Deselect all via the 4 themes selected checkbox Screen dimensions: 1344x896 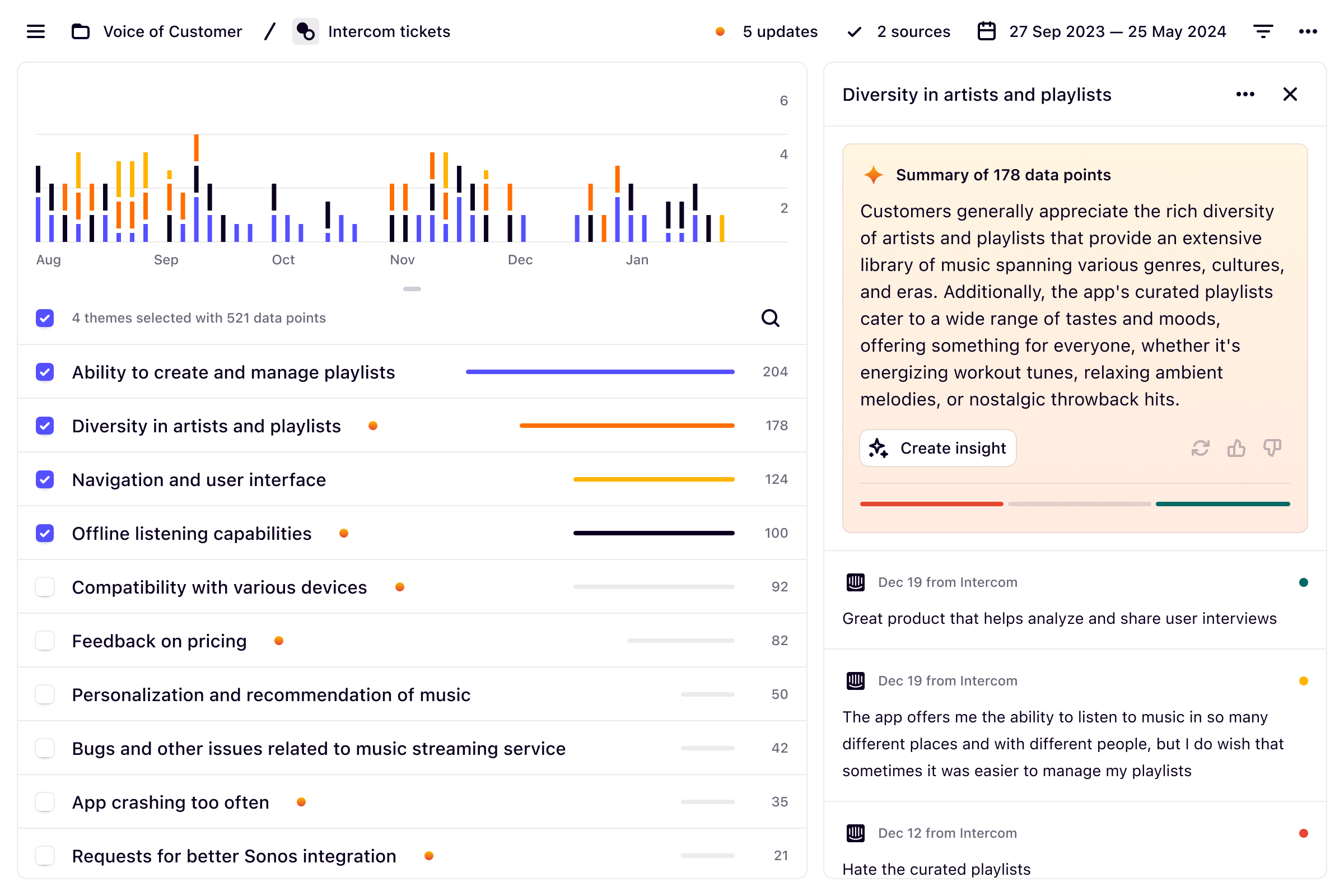(45, 318)
